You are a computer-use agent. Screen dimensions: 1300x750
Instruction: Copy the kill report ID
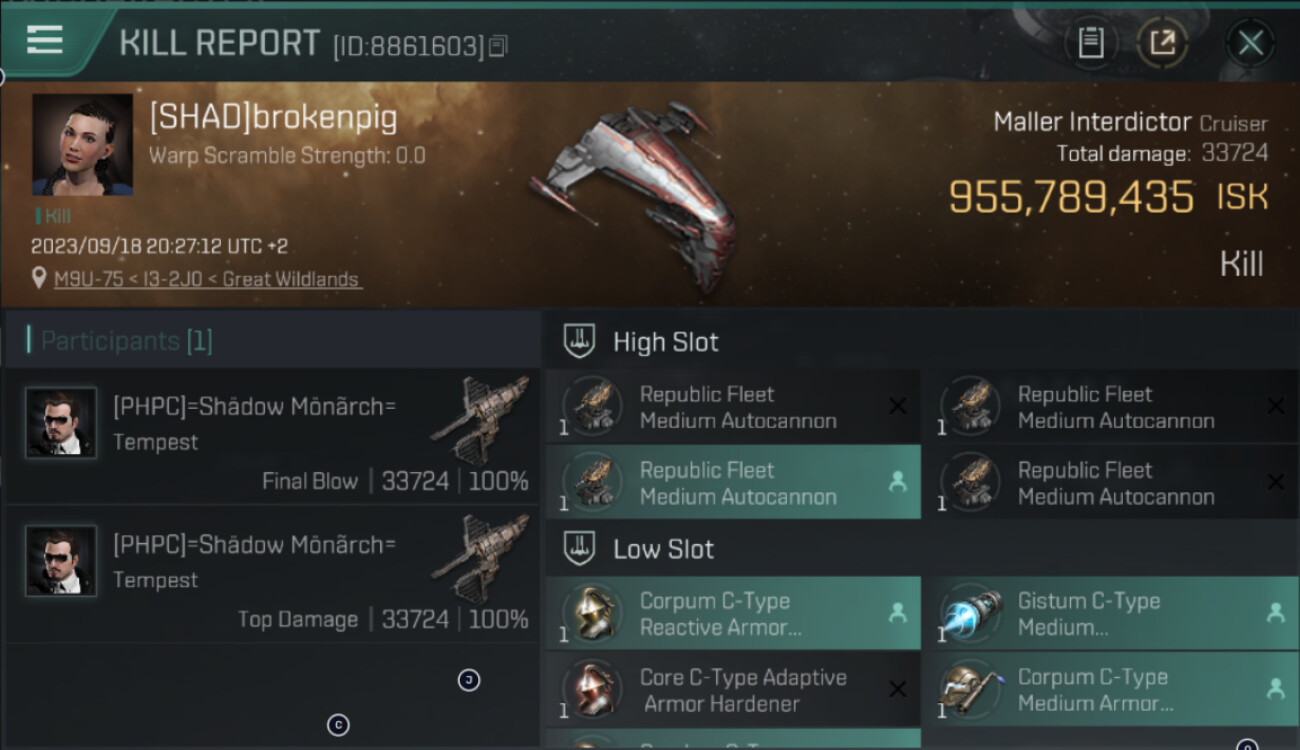tap(499, 45)
